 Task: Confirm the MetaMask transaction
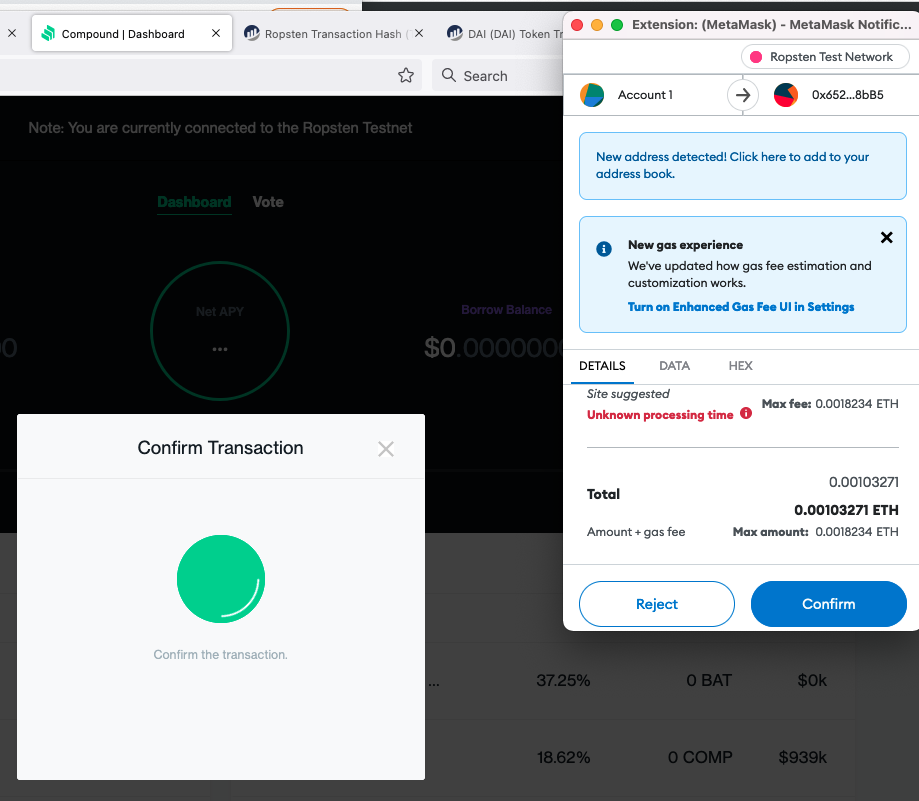[829, 604]
